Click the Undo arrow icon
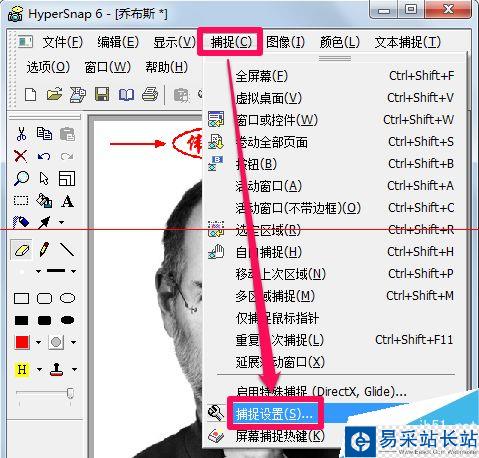 pyautogui.click(x=44, y=156)
